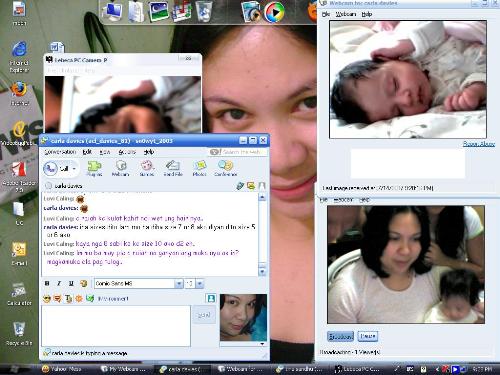Open the Recycle Bin desktop icon
Screen dimensions: 500x375
click(x=19, y=333)
